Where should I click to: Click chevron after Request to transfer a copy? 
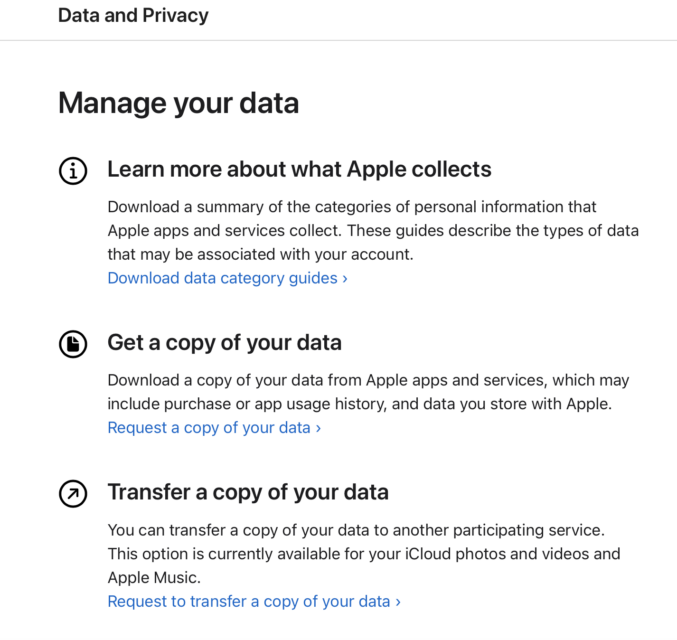pyautogui.click(x=398, y=602)
